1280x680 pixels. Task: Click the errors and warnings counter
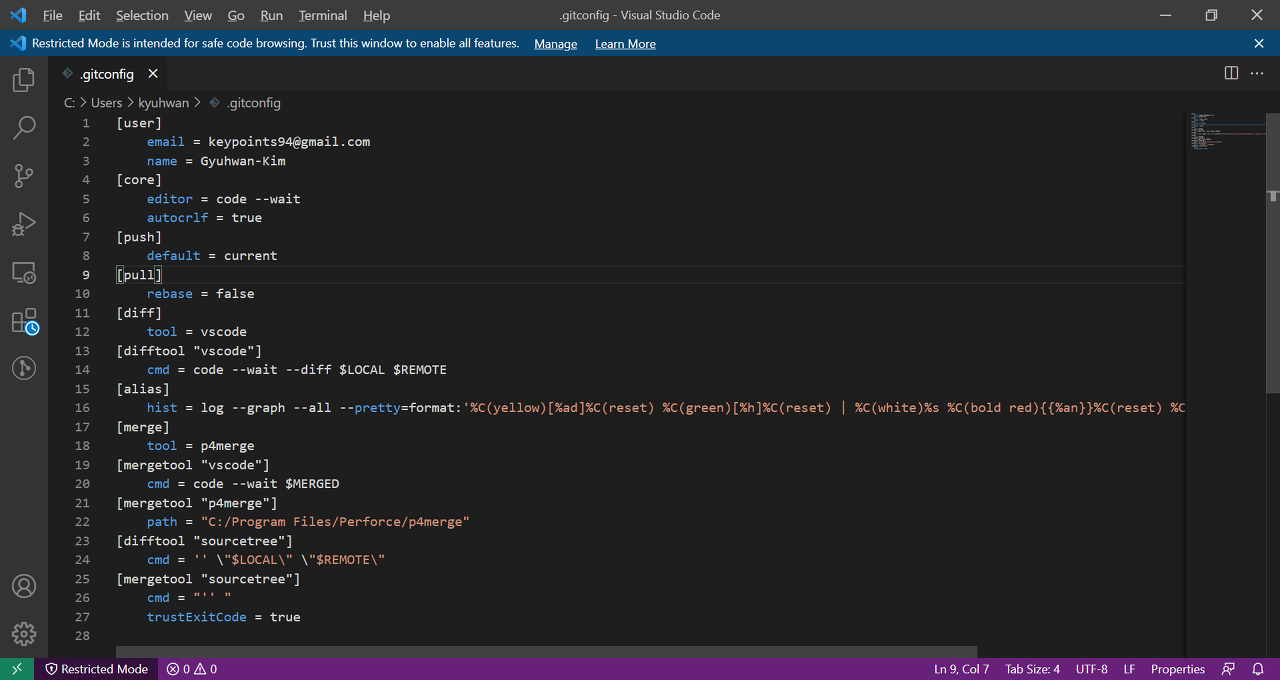point(192,669)
